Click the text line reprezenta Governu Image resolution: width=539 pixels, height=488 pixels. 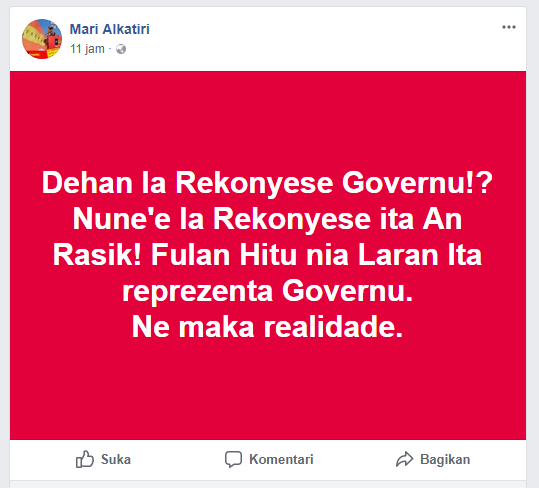267,291
